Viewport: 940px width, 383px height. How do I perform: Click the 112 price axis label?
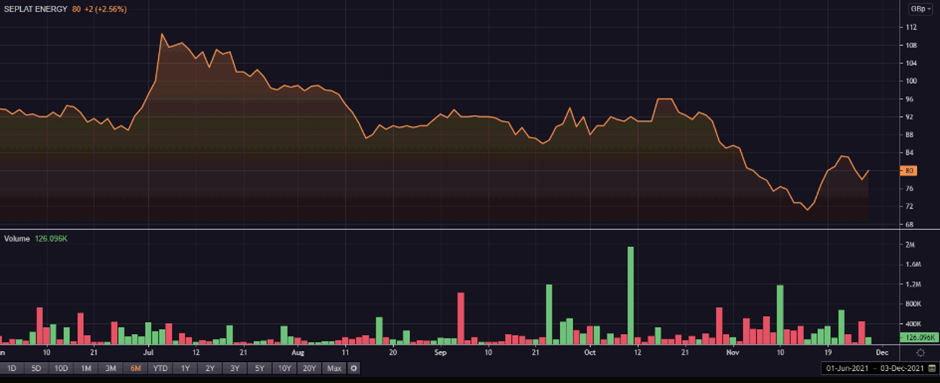[911, 28]
